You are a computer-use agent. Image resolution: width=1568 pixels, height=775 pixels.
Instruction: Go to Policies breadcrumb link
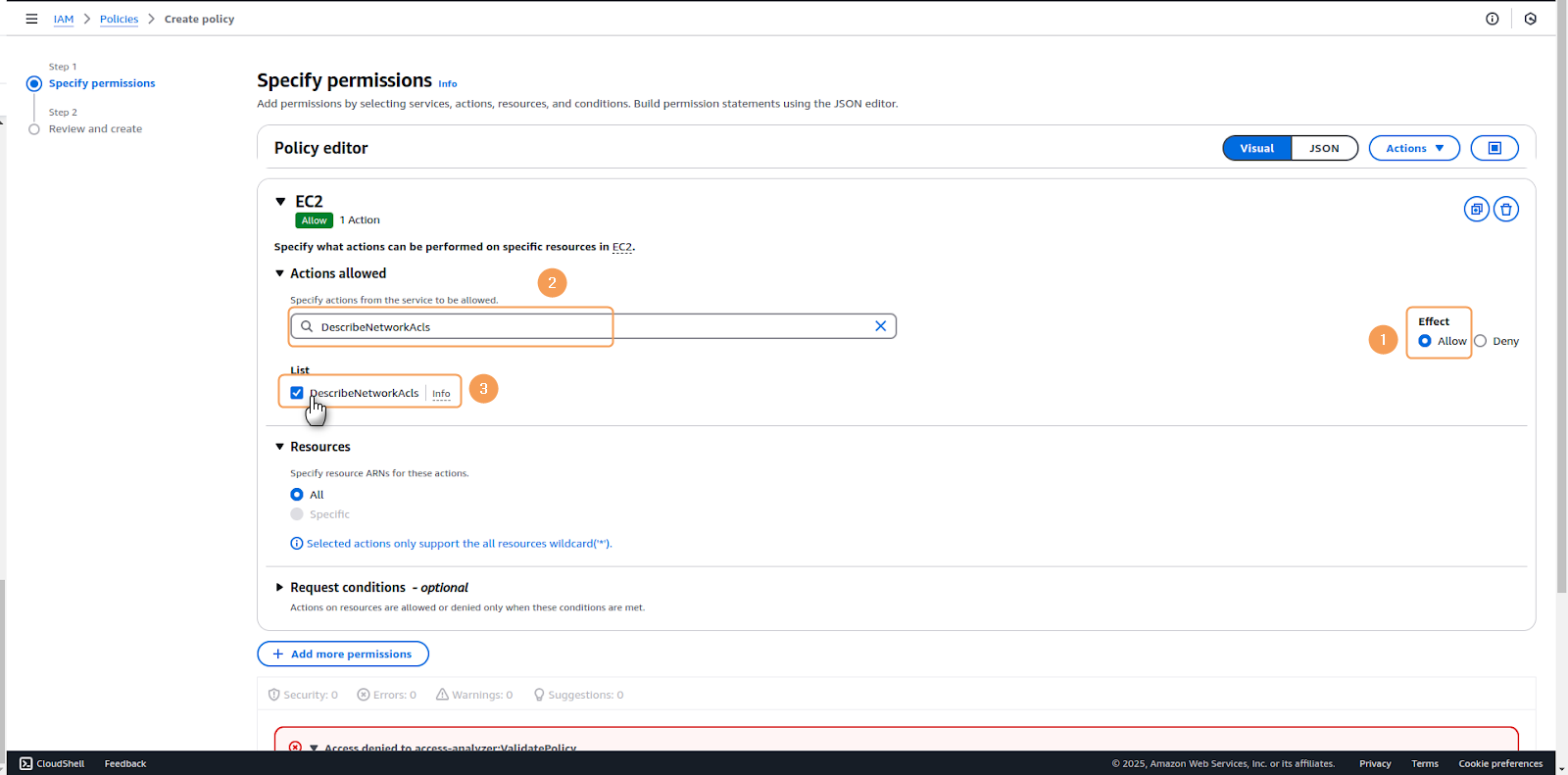[119, 19]
